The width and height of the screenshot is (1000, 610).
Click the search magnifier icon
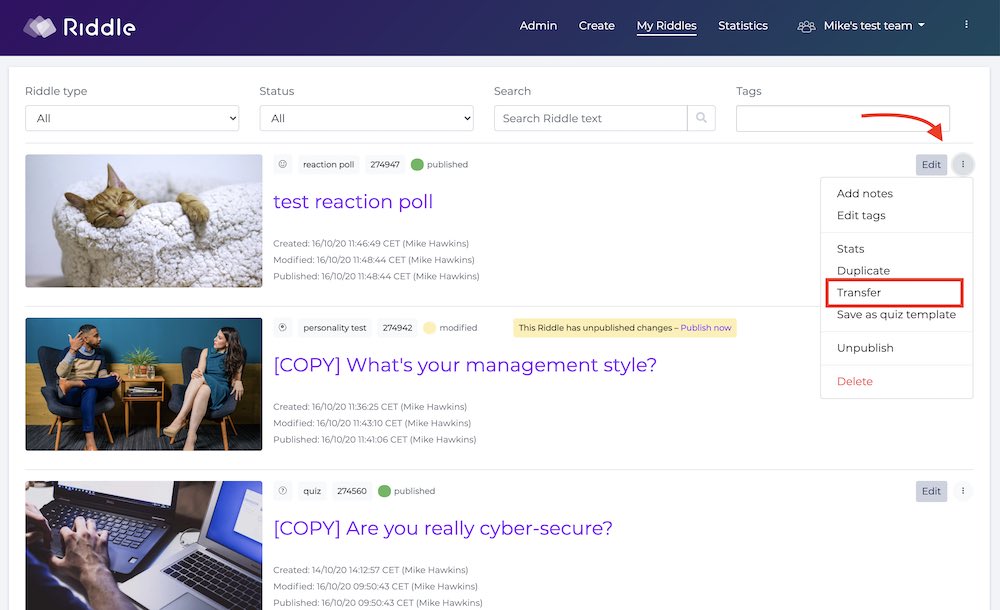point(702,118)
